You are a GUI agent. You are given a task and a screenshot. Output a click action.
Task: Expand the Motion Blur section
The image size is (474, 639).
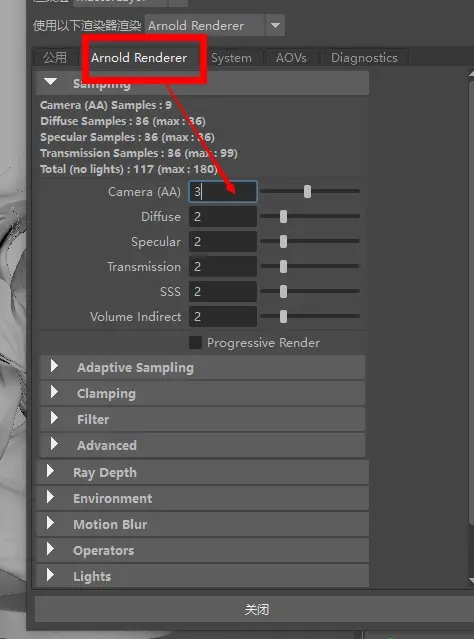tap(50, 524)
